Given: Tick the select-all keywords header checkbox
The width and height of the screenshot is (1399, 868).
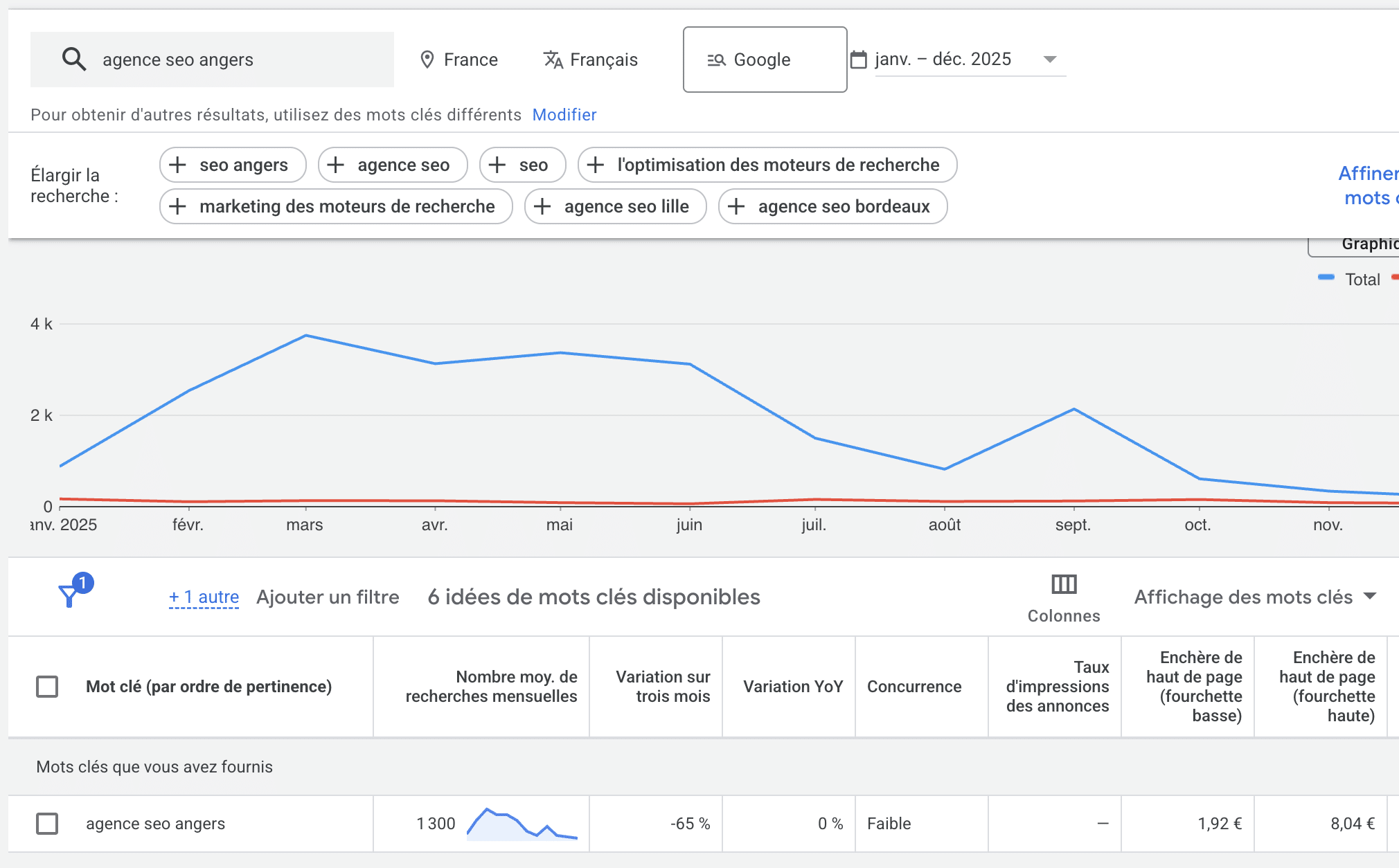Looking at the screenshot, I should pyautogui.click(x=47, y=687).
